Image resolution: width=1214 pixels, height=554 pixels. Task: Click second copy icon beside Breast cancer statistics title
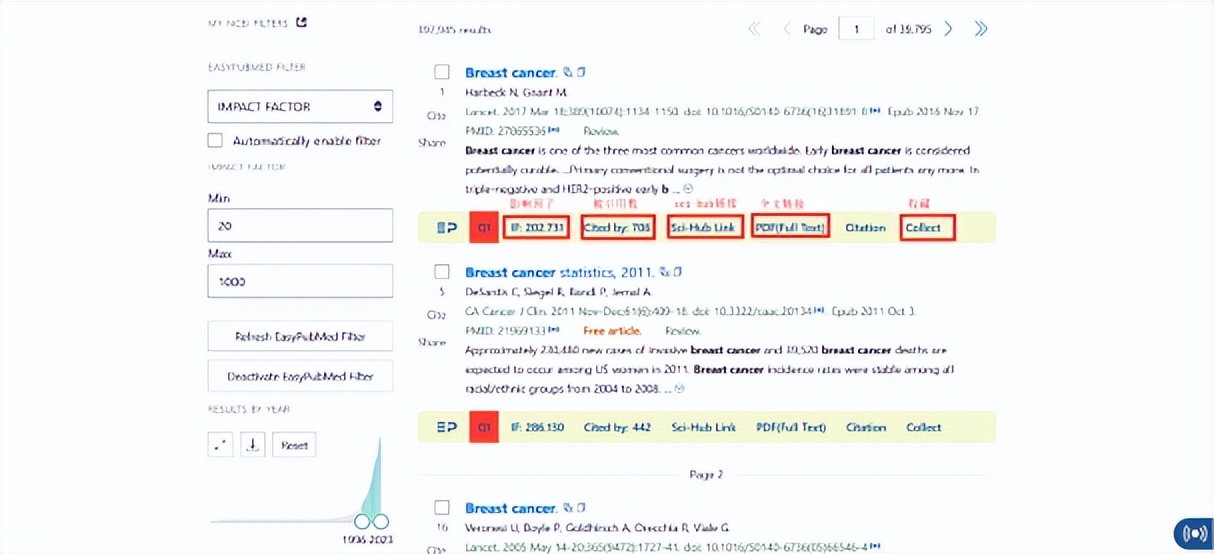[x=678, y=272]
